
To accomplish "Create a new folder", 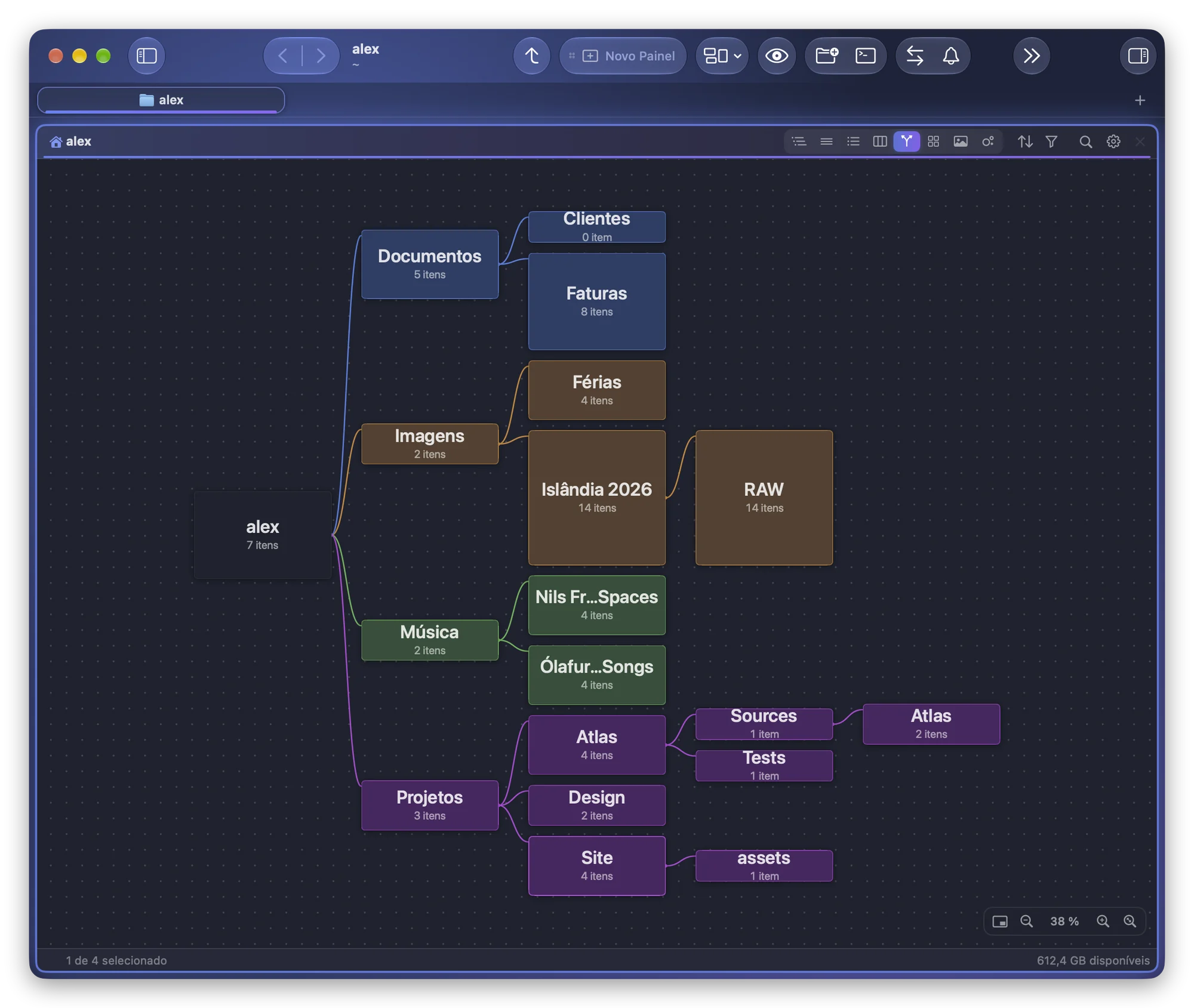I will pyautogui.click(x=826, y=56).
